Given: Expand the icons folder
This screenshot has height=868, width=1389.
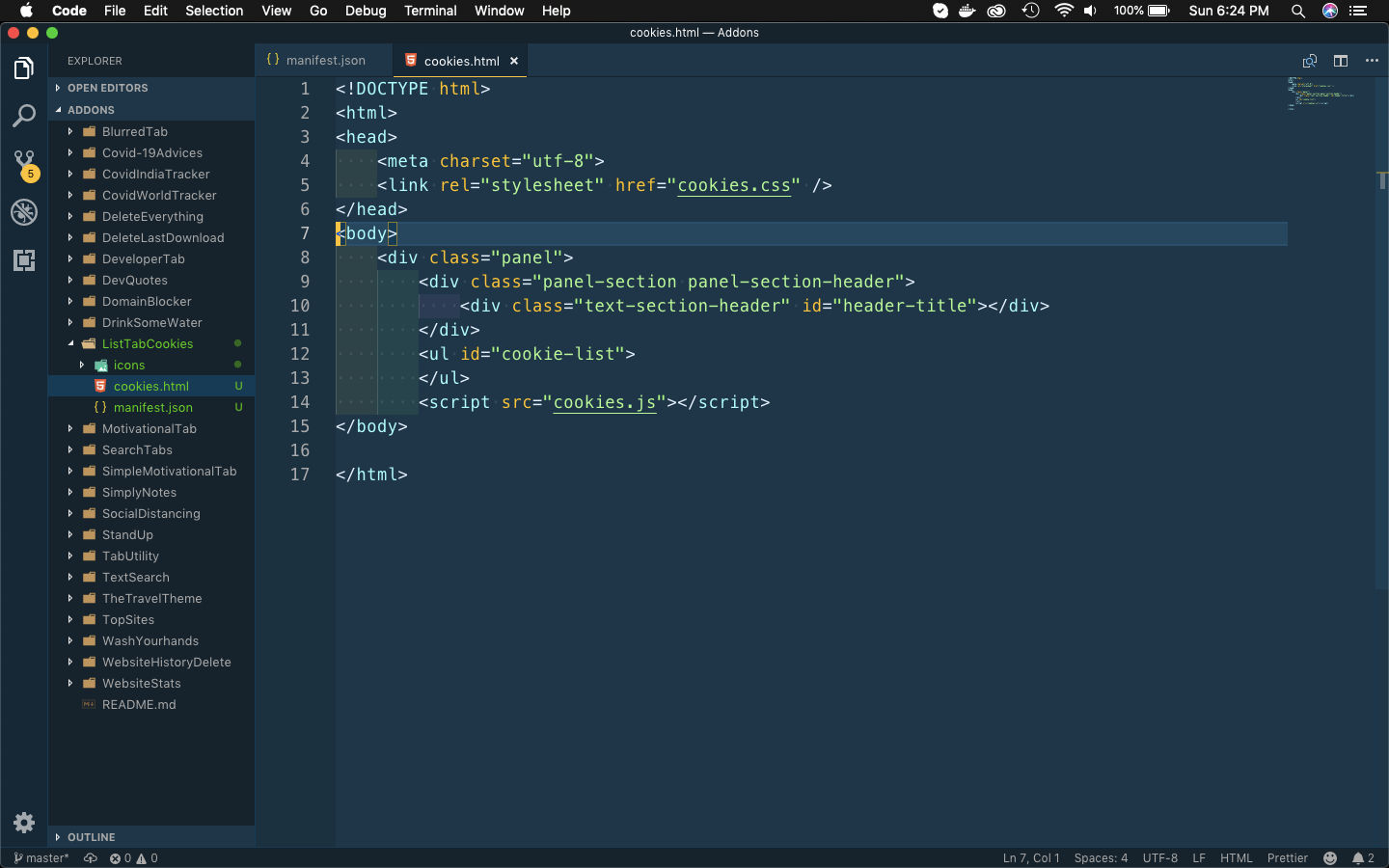Looking at the screenshot, I should click(151, 365).
